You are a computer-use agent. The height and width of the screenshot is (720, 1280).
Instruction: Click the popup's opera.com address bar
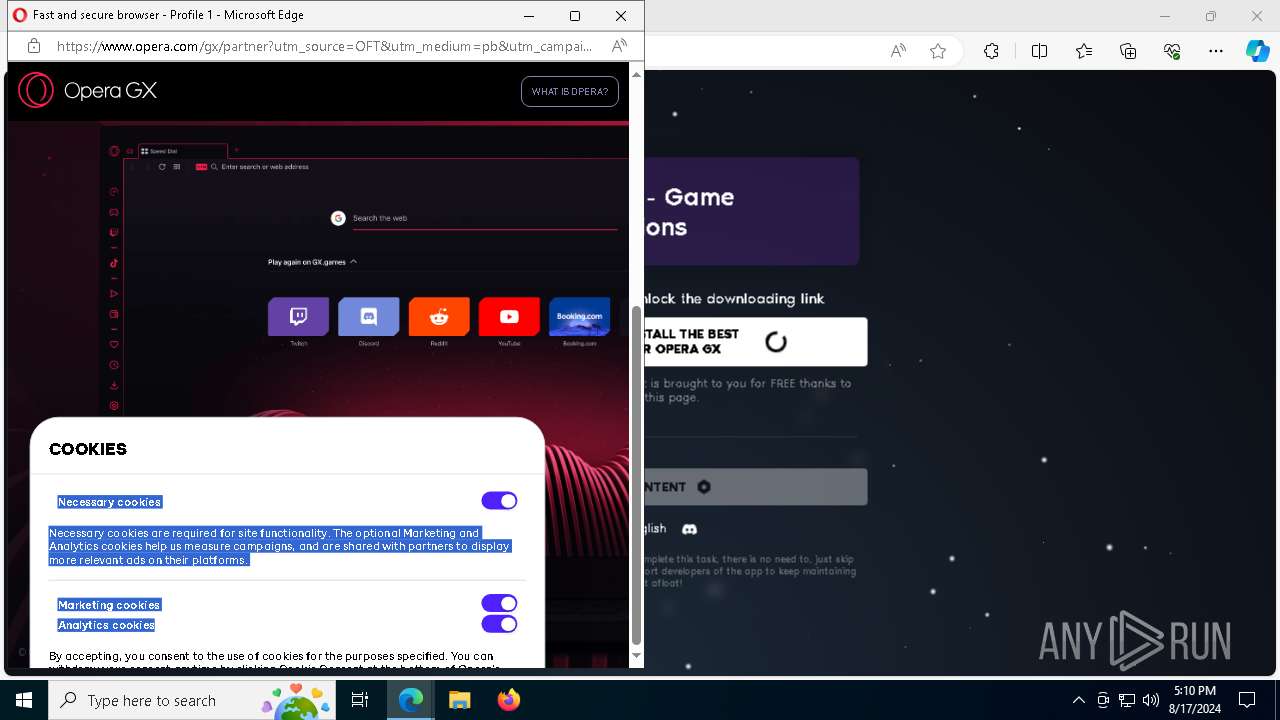pyautogui.click(x=324, y=46)
